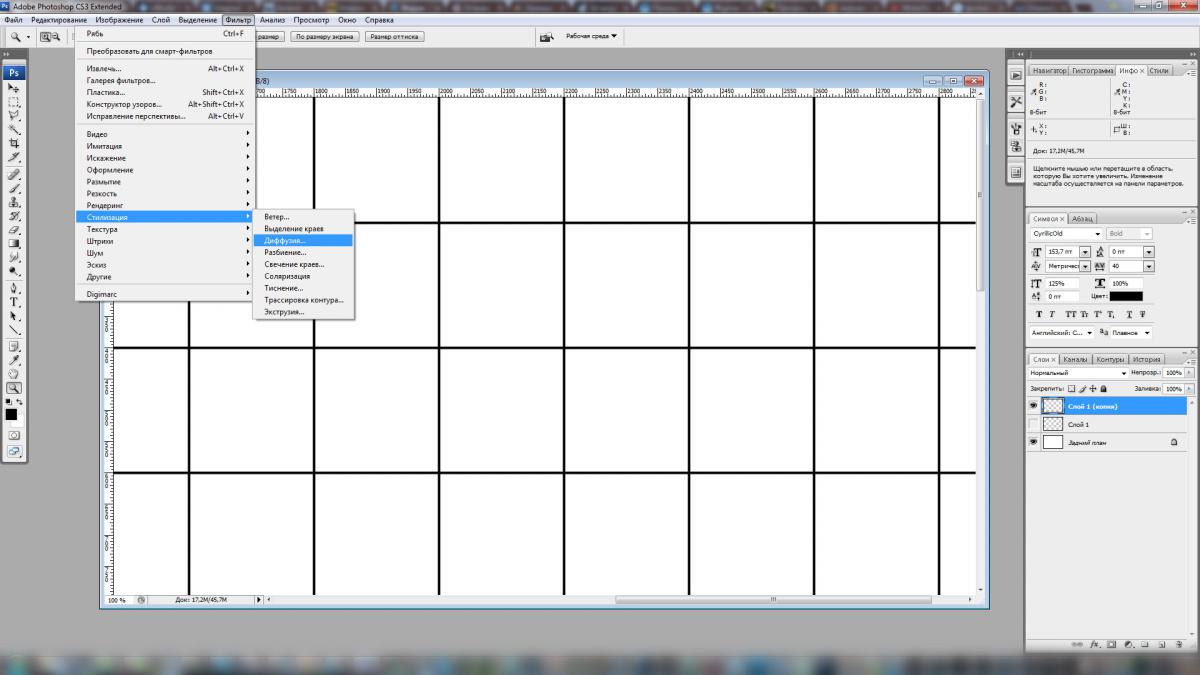Image resolution: width=1200 pixels, height=675 pixels.
Task: Open the Изображение menu in menu bar
Action: coord(119,20)
